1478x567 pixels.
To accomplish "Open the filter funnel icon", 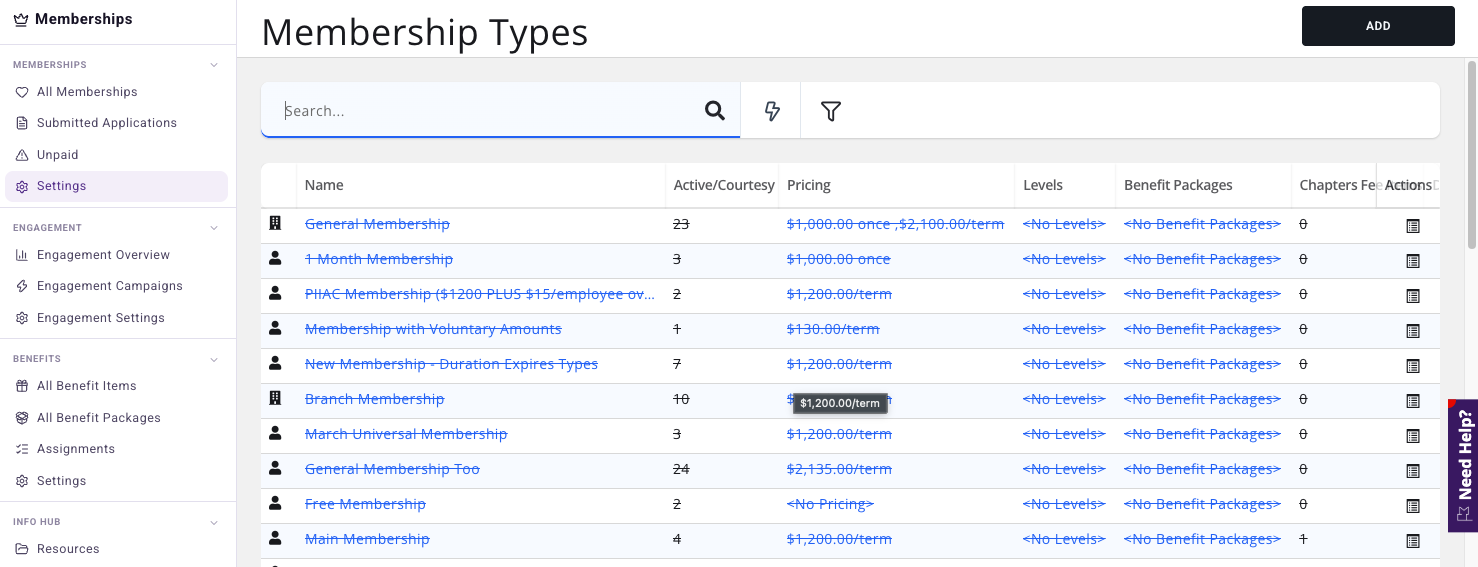I will (x=830, y=111).
